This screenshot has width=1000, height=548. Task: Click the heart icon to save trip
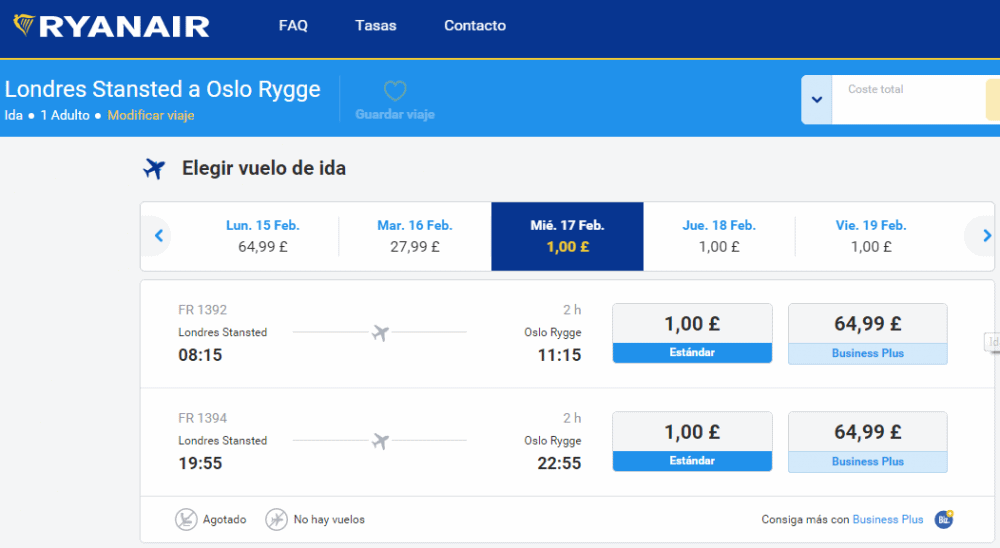point(395,91)
